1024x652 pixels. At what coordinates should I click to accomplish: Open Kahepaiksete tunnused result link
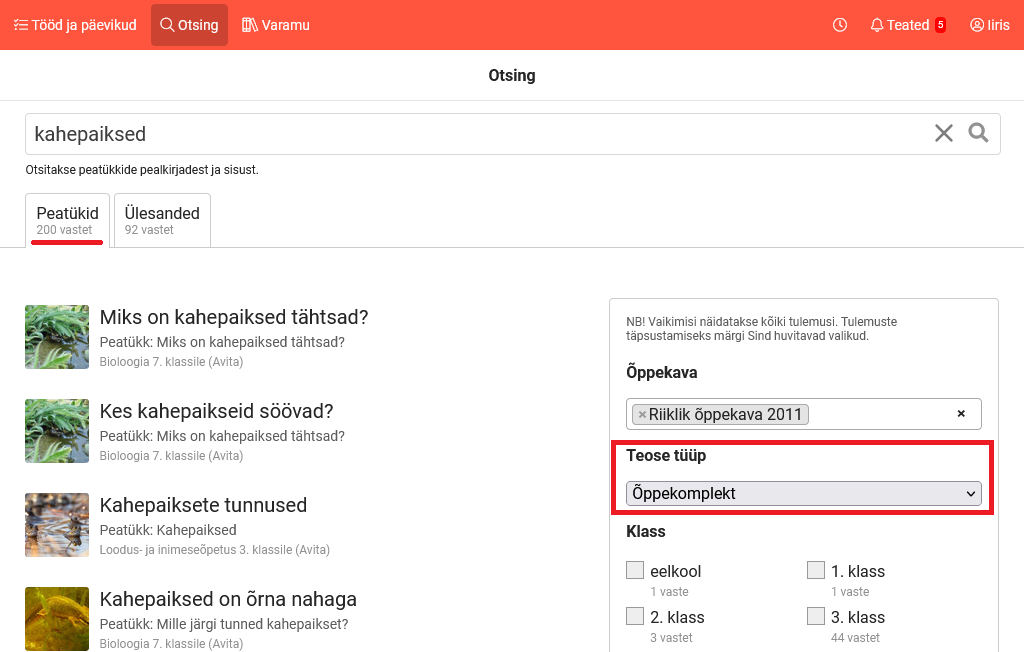tap(203, 505)
